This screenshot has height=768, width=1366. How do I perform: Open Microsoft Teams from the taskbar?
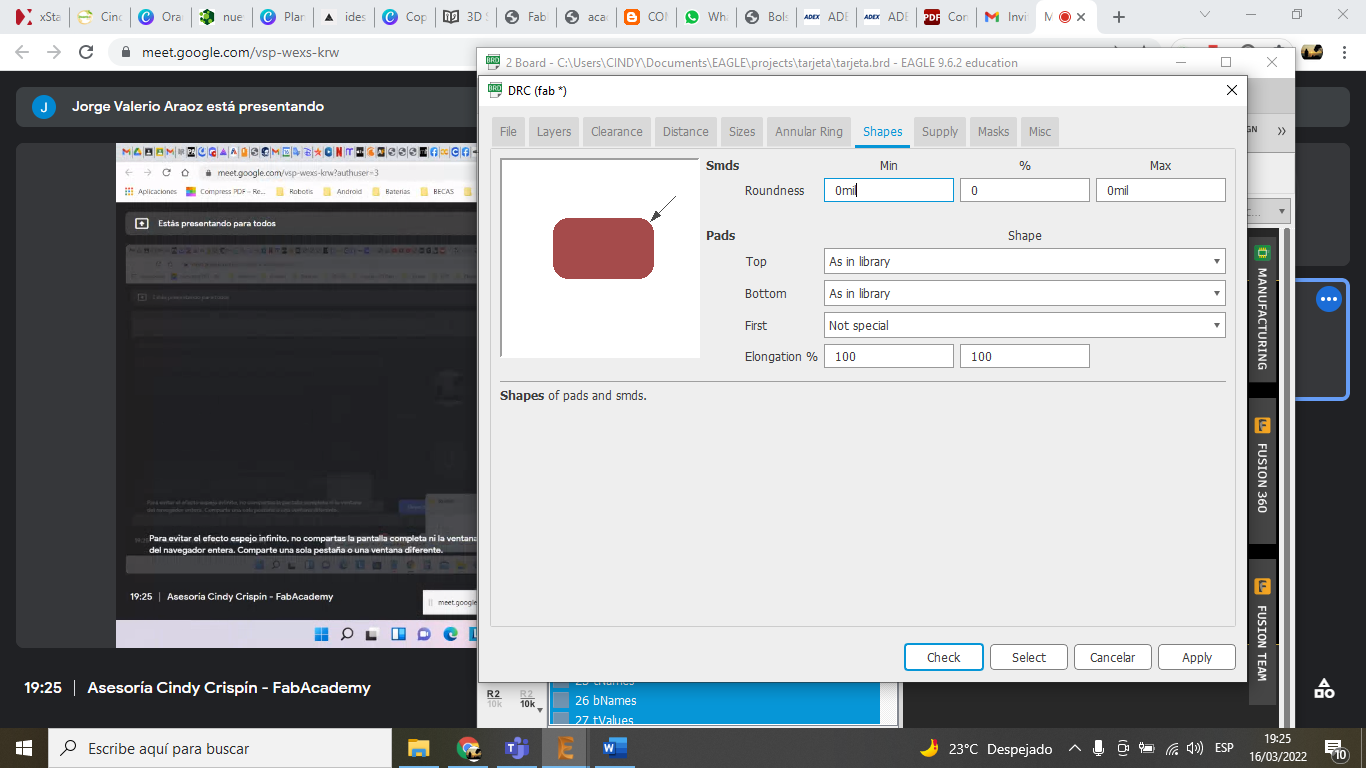516,748
